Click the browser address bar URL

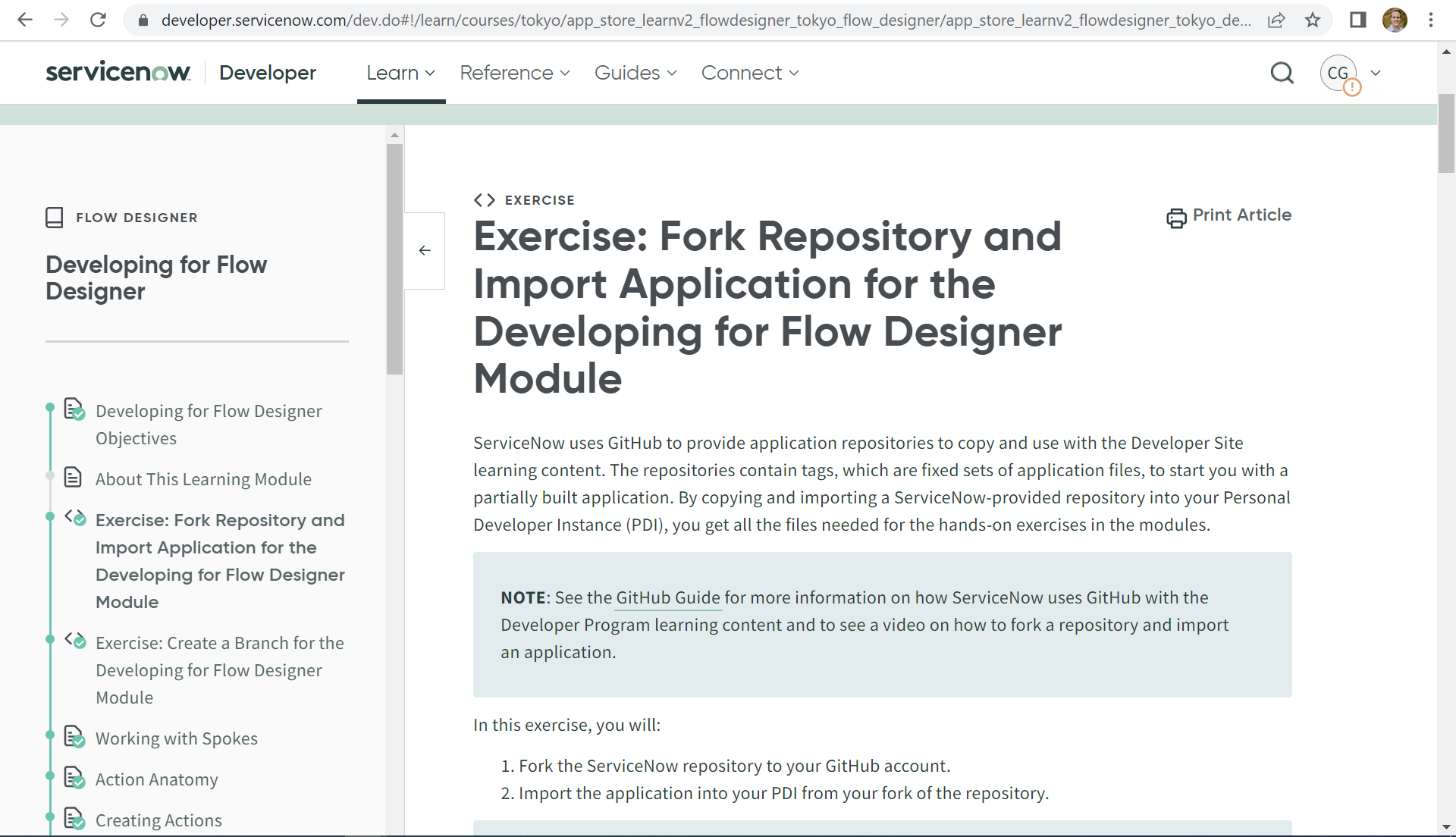point(705,20)
